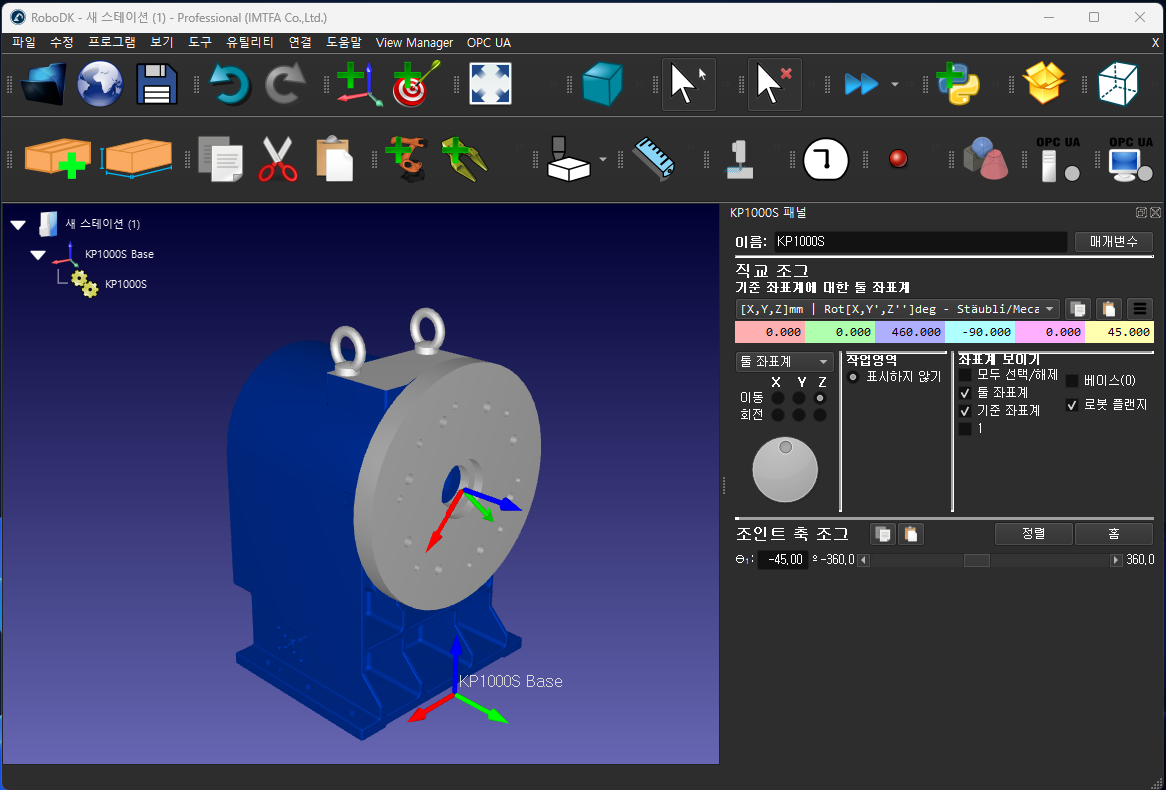Add a reference frame from toolbar

tap(357, 84)
